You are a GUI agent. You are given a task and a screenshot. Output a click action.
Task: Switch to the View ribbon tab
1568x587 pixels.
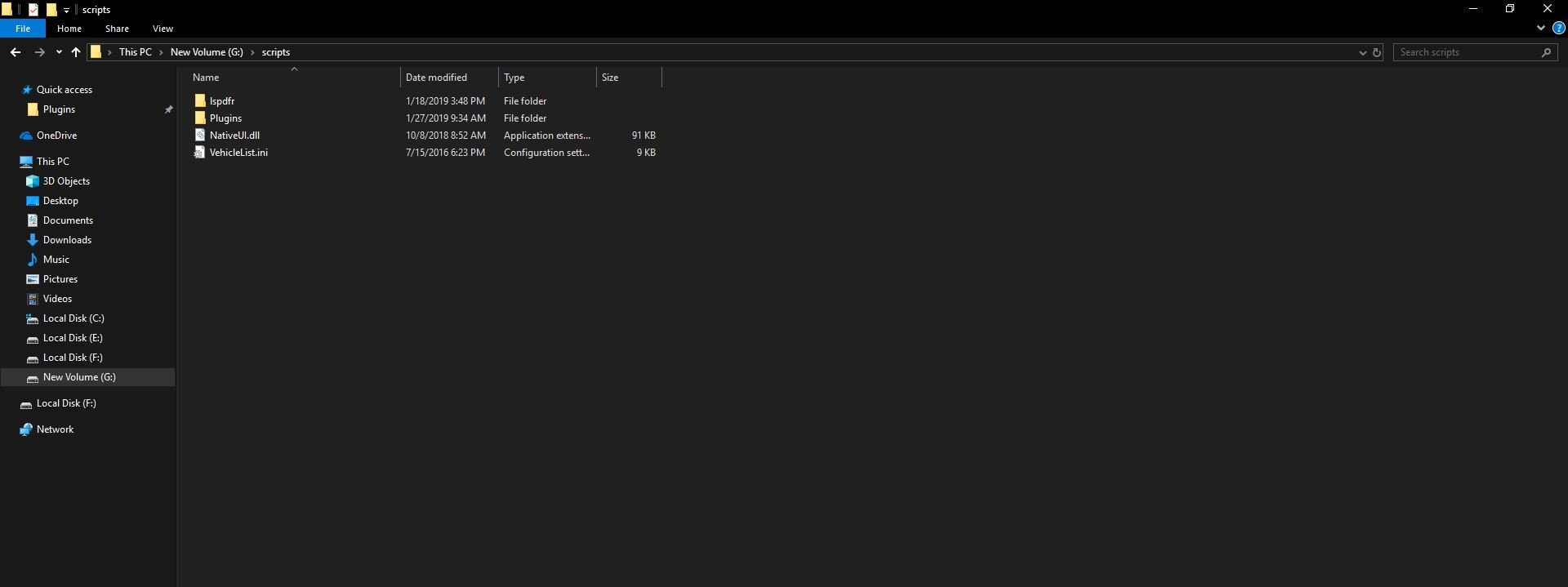click(163, 29)
